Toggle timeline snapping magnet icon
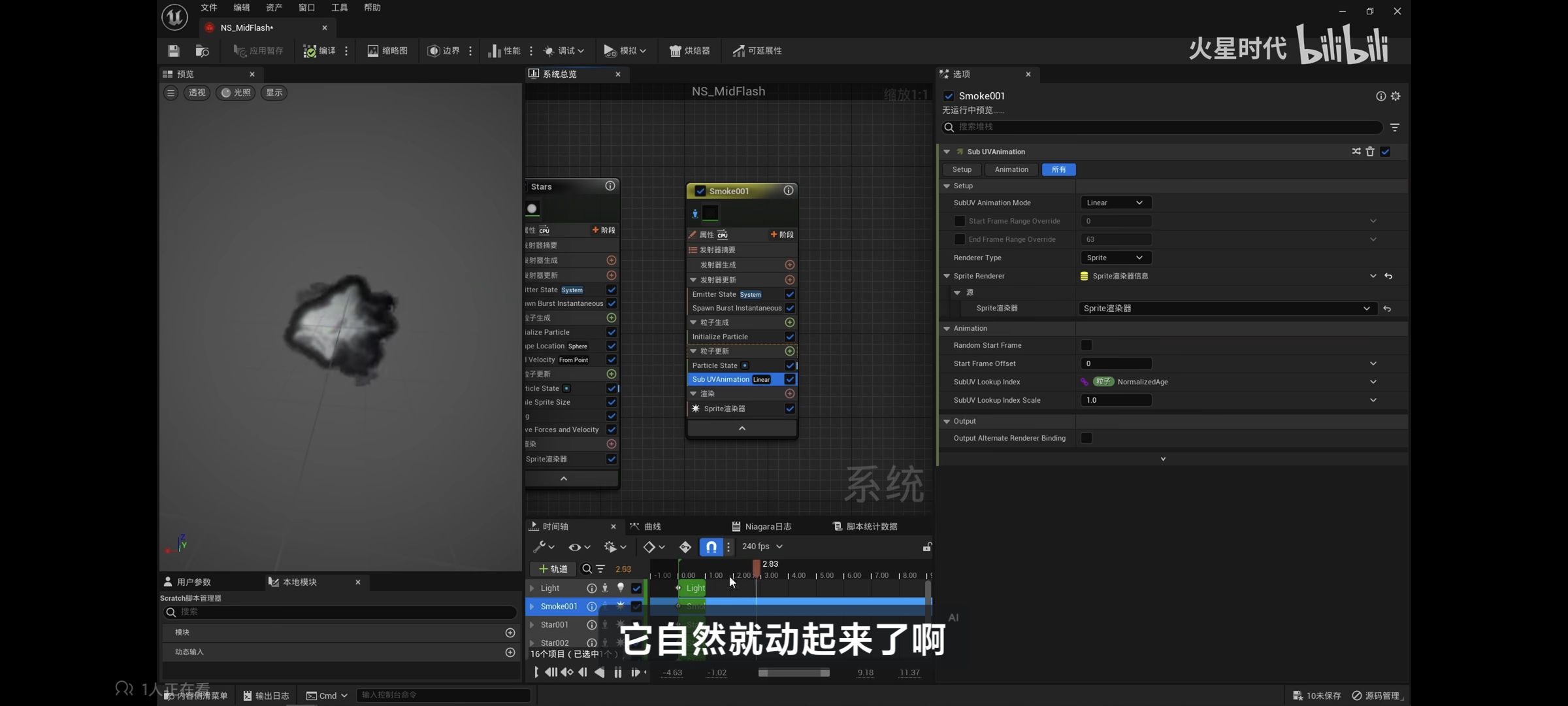Image resolution: width=1568 pixels, height=706 pixels. tap(711, 546)
